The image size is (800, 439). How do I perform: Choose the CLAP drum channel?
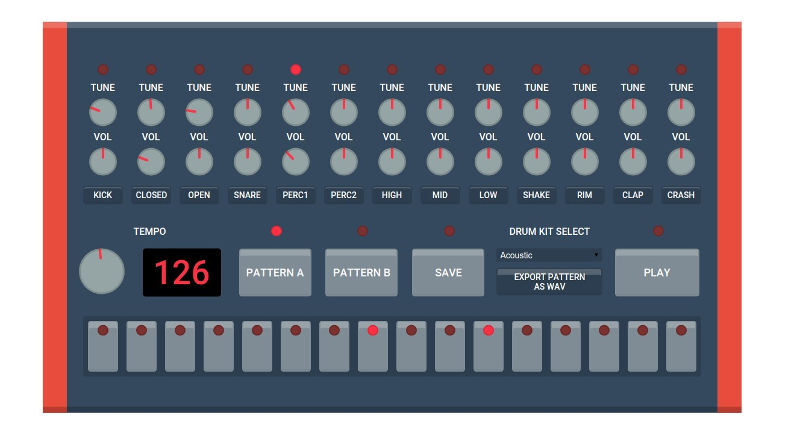pyautogui.click(x=632, y=195)
